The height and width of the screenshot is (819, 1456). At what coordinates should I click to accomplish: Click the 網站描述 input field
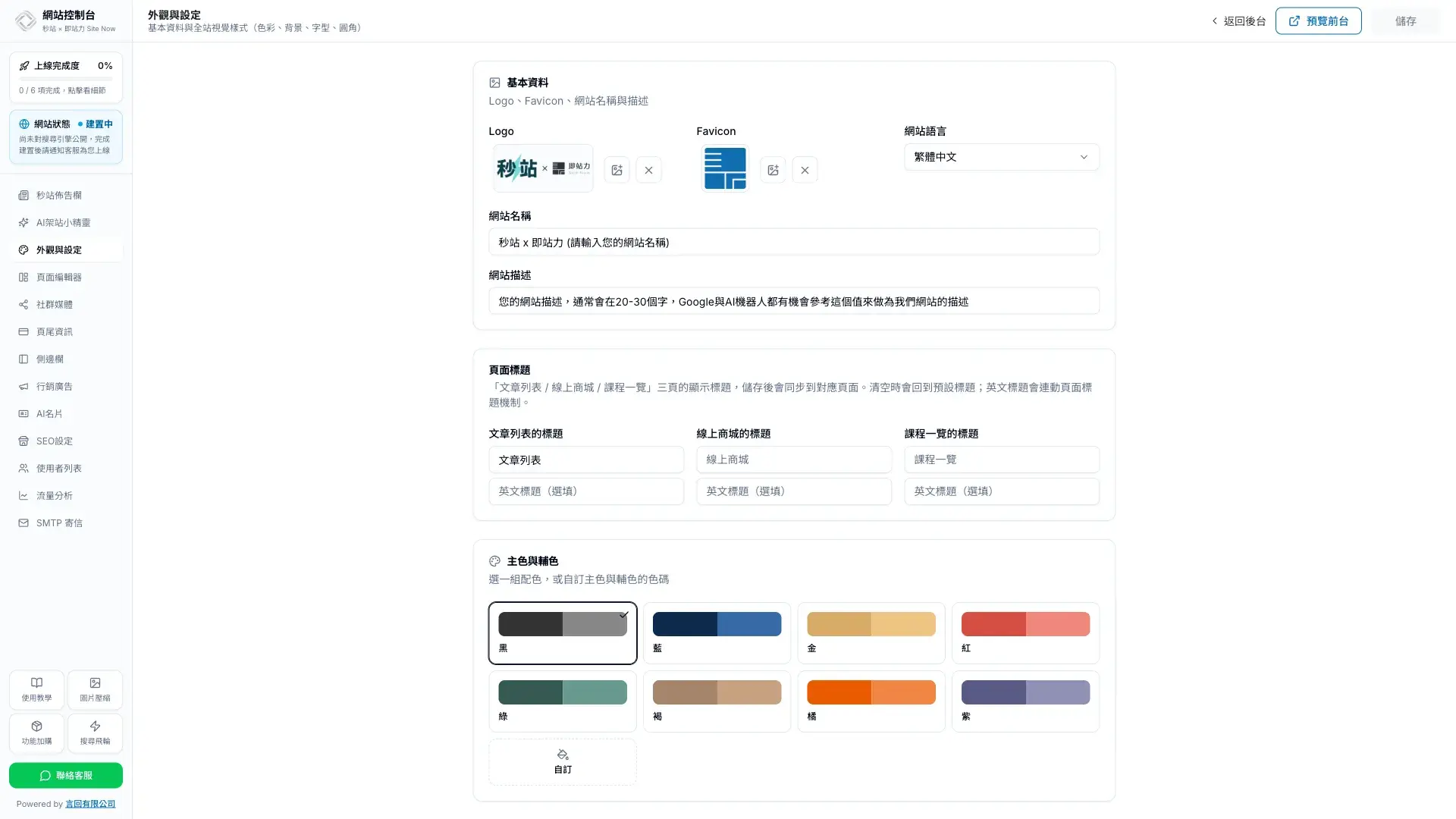point(794,301)
